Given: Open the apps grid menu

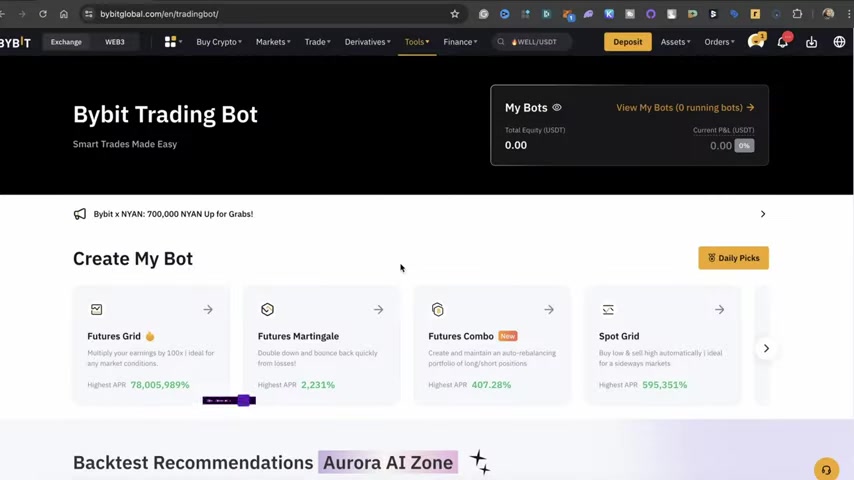Looking at the screenshot, I should pos(173,42).
